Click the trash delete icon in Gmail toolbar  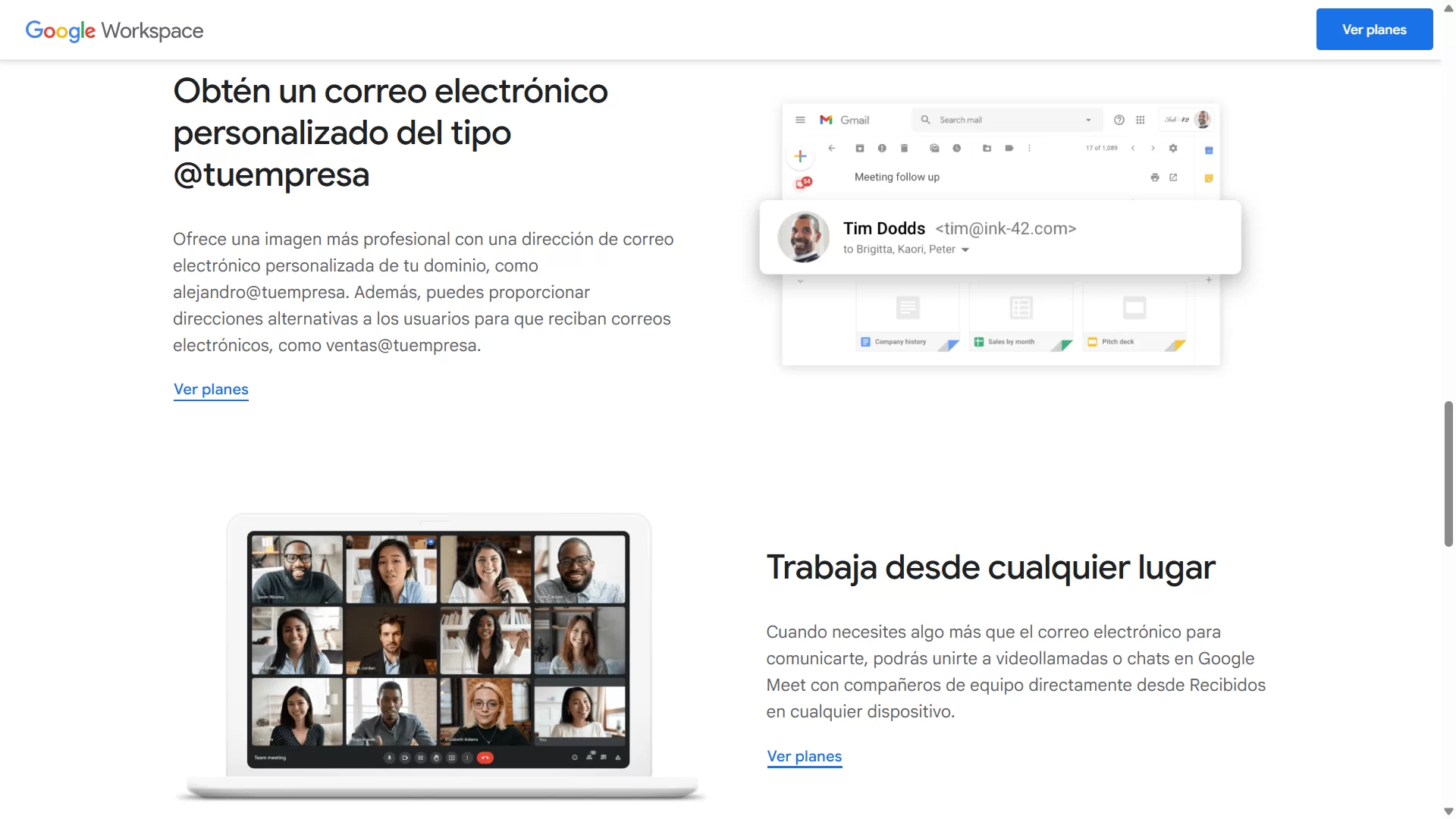[904, 148]
